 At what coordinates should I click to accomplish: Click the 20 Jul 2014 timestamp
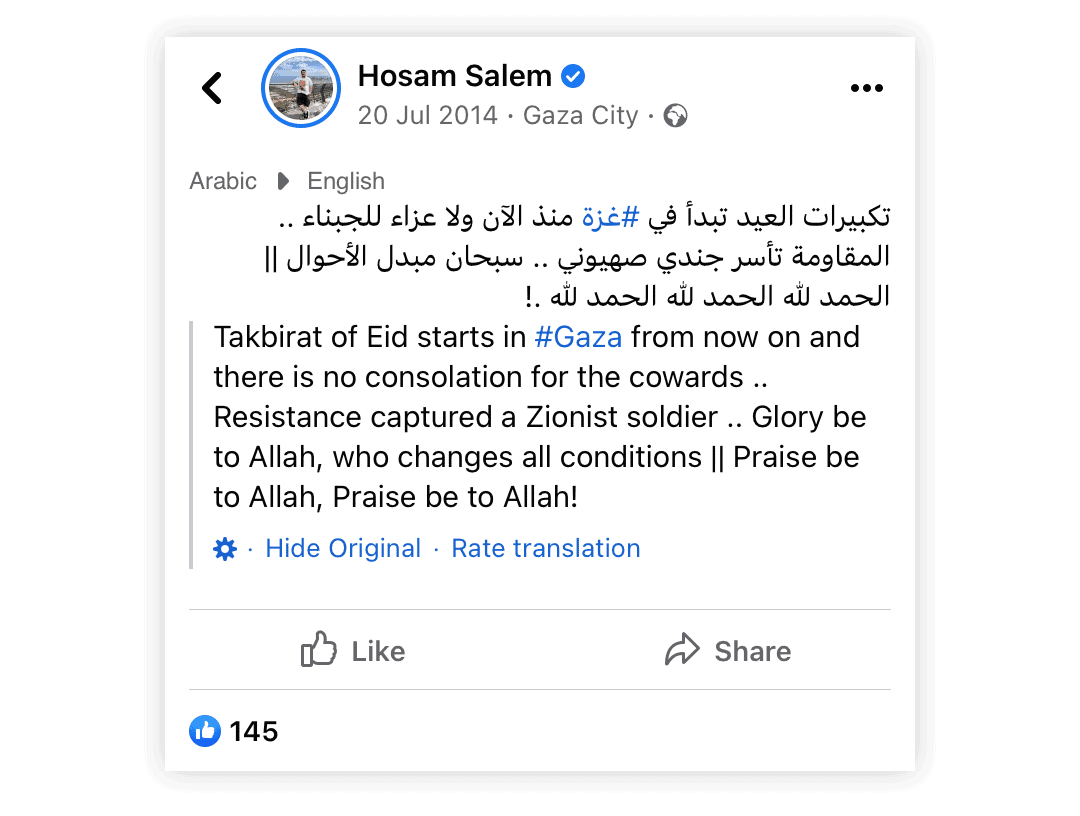tap(427, 115)
